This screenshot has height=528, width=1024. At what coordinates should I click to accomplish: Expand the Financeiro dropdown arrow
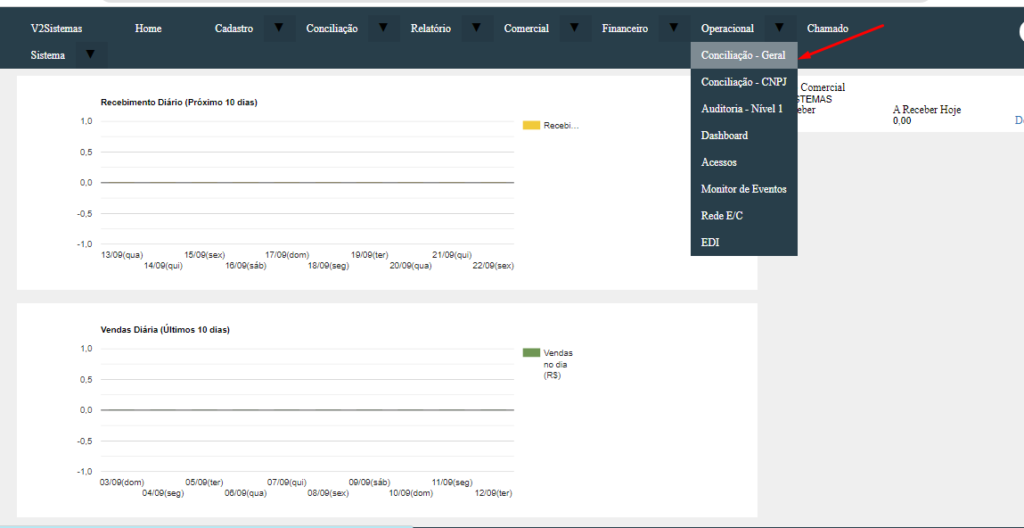click(x=673, y=28)
